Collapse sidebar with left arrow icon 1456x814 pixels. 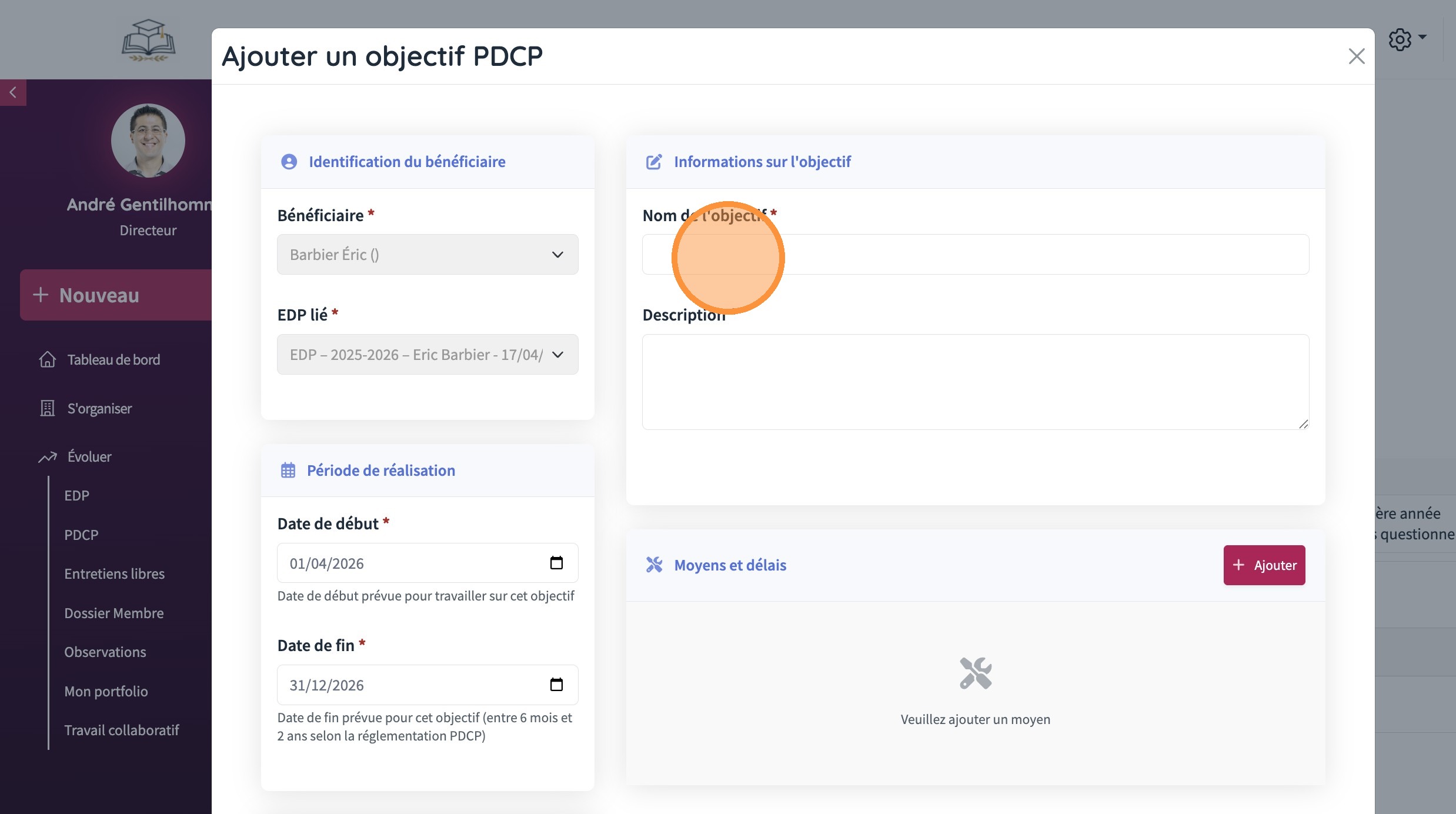[13, 92]
